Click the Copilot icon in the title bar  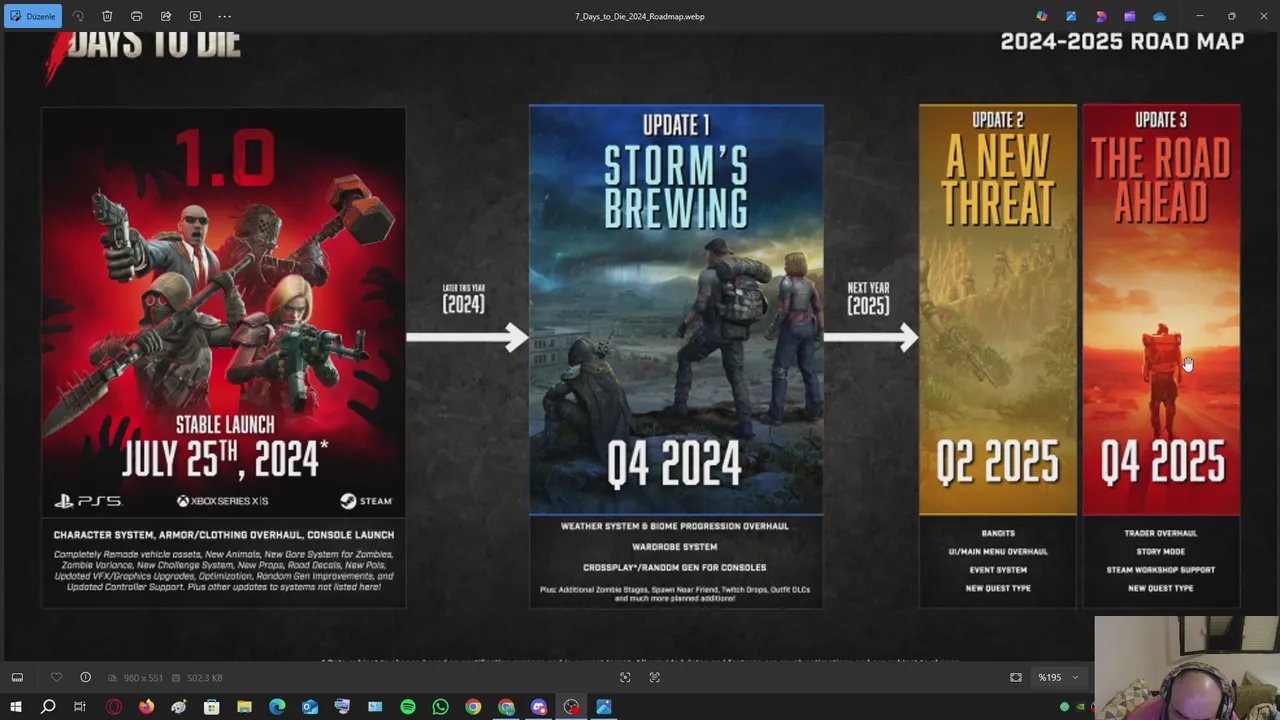coord(1042,16)
